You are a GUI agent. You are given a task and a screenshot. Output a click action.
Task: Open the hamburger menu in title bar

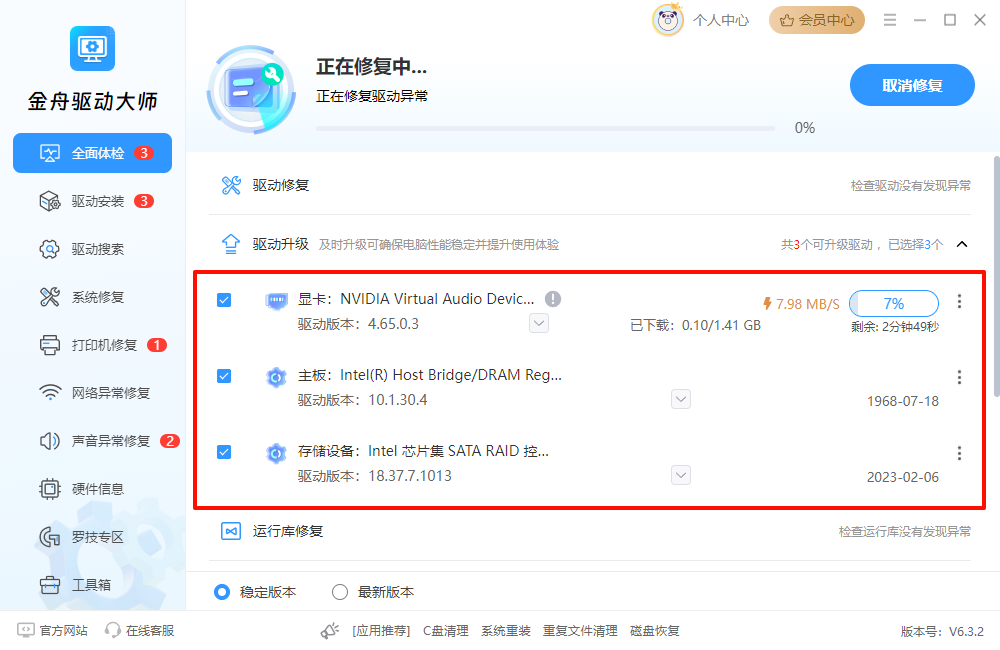tap(889, 20)
